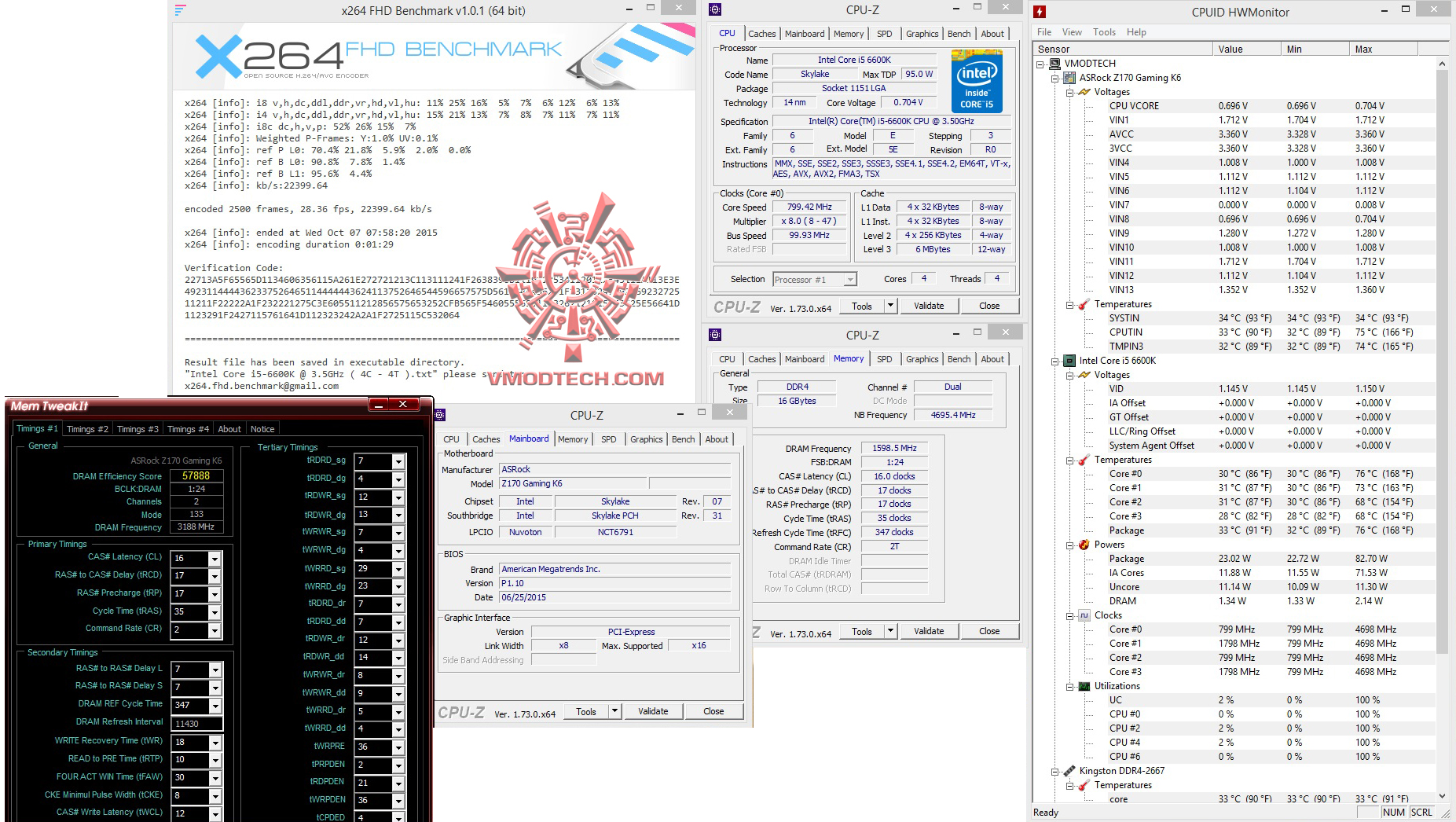The width and height of the screenshot is (1456, 822).
Task: Open the Help menu in HWMonitor
Action: click(1136, 32)
